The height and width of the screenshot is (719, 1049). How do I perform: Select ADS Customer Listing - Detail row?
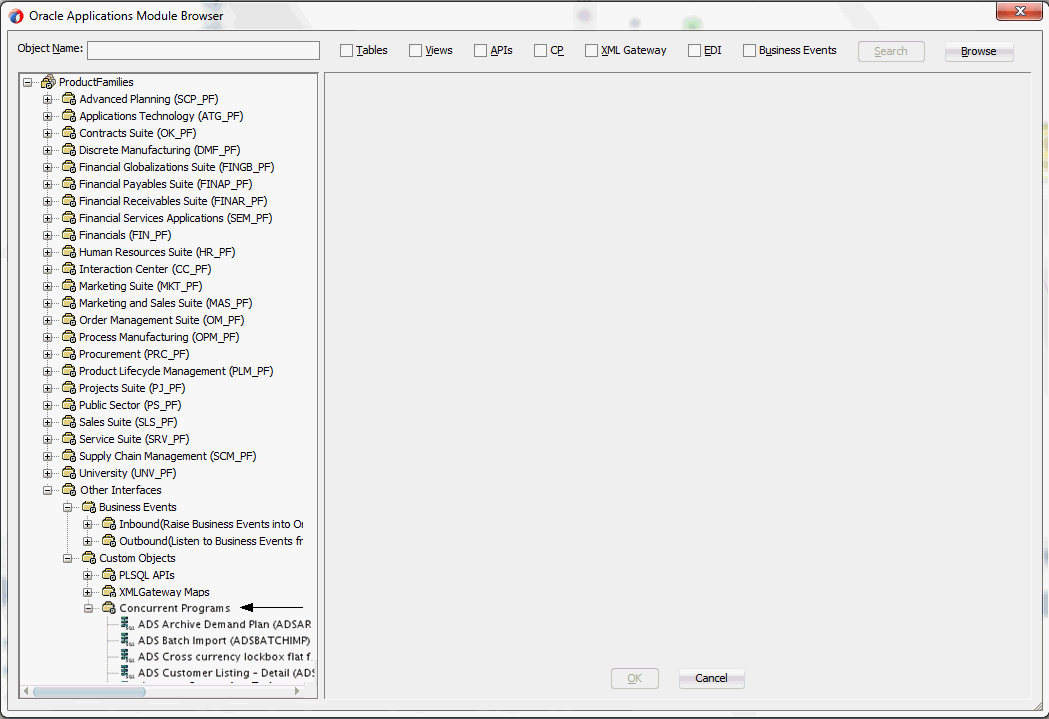(x=225, y=673)
